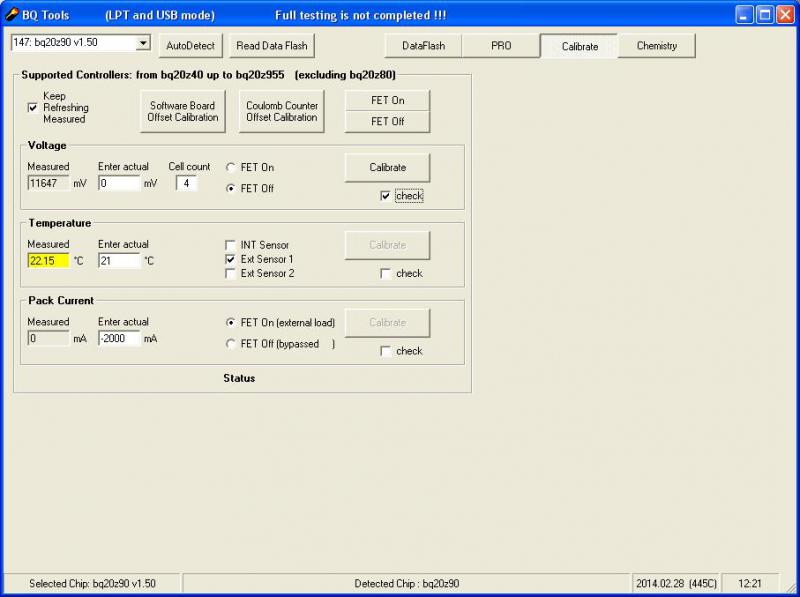Click Detected Chip : bq20z90 status text
The width and height of the screenshot is (800, 597).
point(407,584)
